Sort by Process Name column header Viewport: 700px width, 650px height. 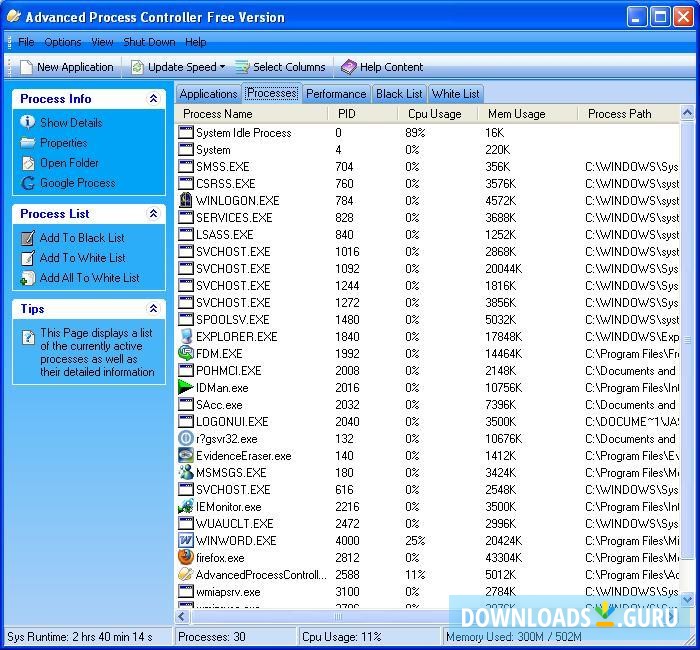point(252,114)
